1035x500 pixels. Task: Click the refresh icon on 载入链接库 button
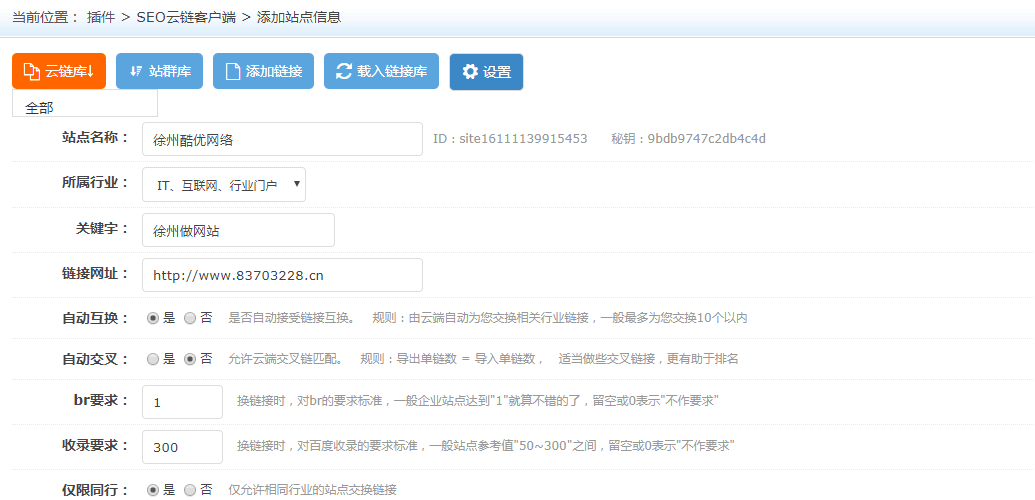(x=343, y=71)
